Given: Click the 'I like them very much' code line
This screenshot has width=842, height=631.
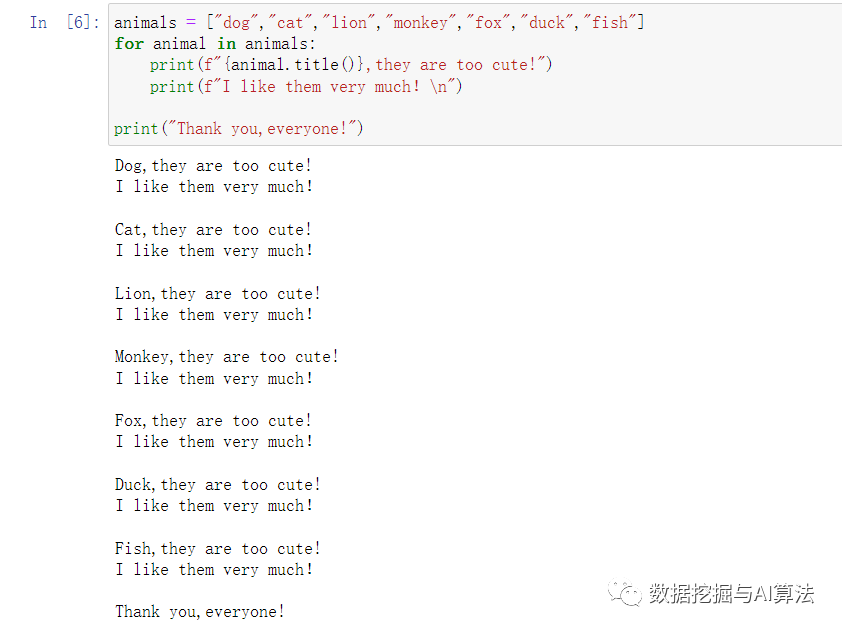Looking at the screenshot, I should click(x=306, y=87).
